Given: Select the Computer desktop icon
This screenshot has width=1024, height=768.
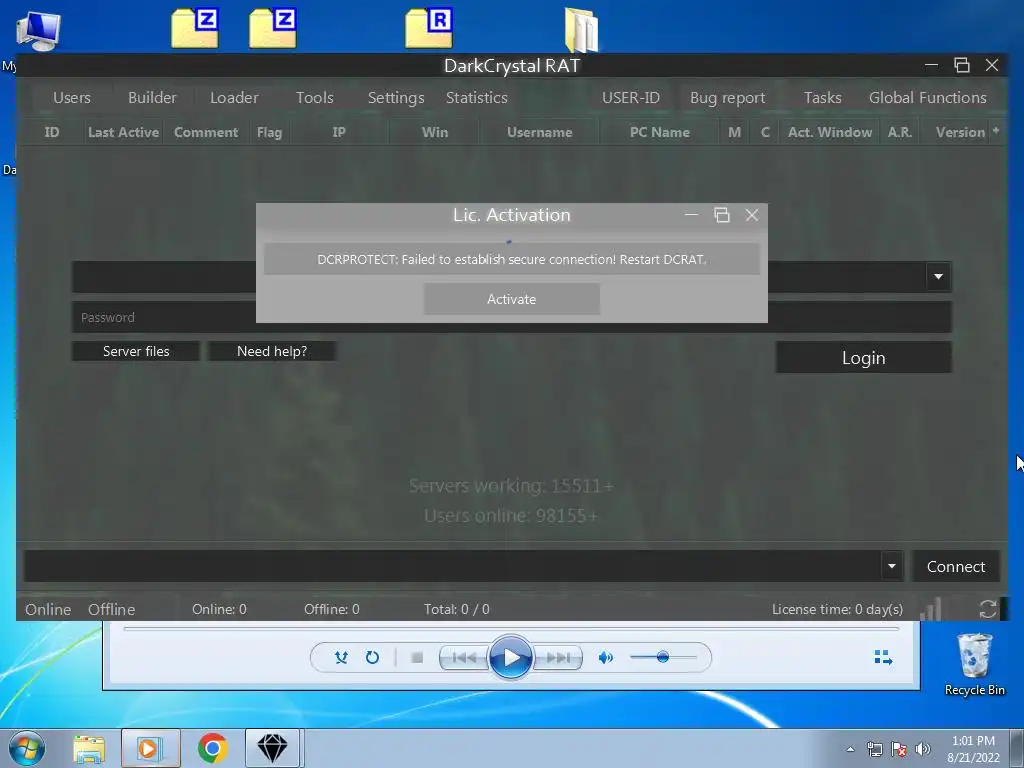Looking at the screenshot, I should 38,31.
